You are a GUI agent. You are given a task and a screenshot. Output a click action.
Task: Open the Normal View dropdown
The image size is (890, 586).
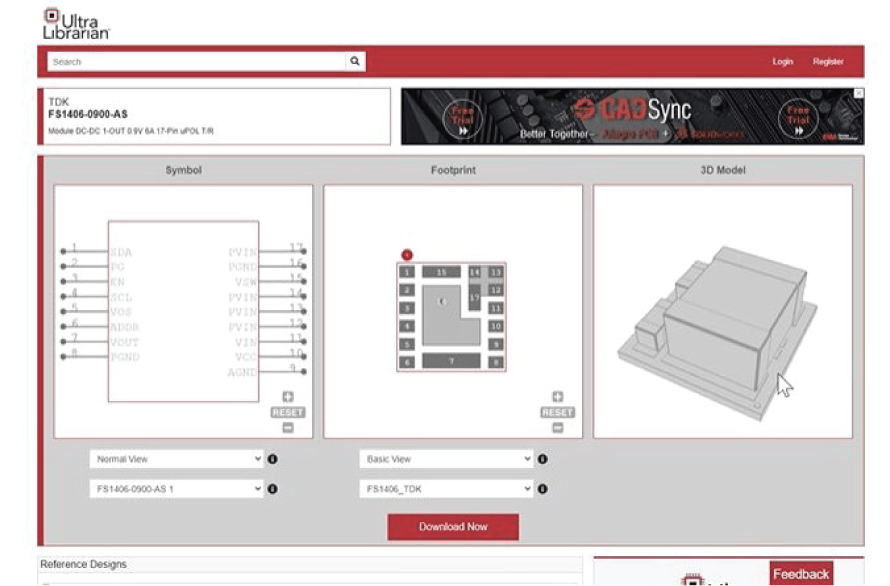click(x=175, y=459)
